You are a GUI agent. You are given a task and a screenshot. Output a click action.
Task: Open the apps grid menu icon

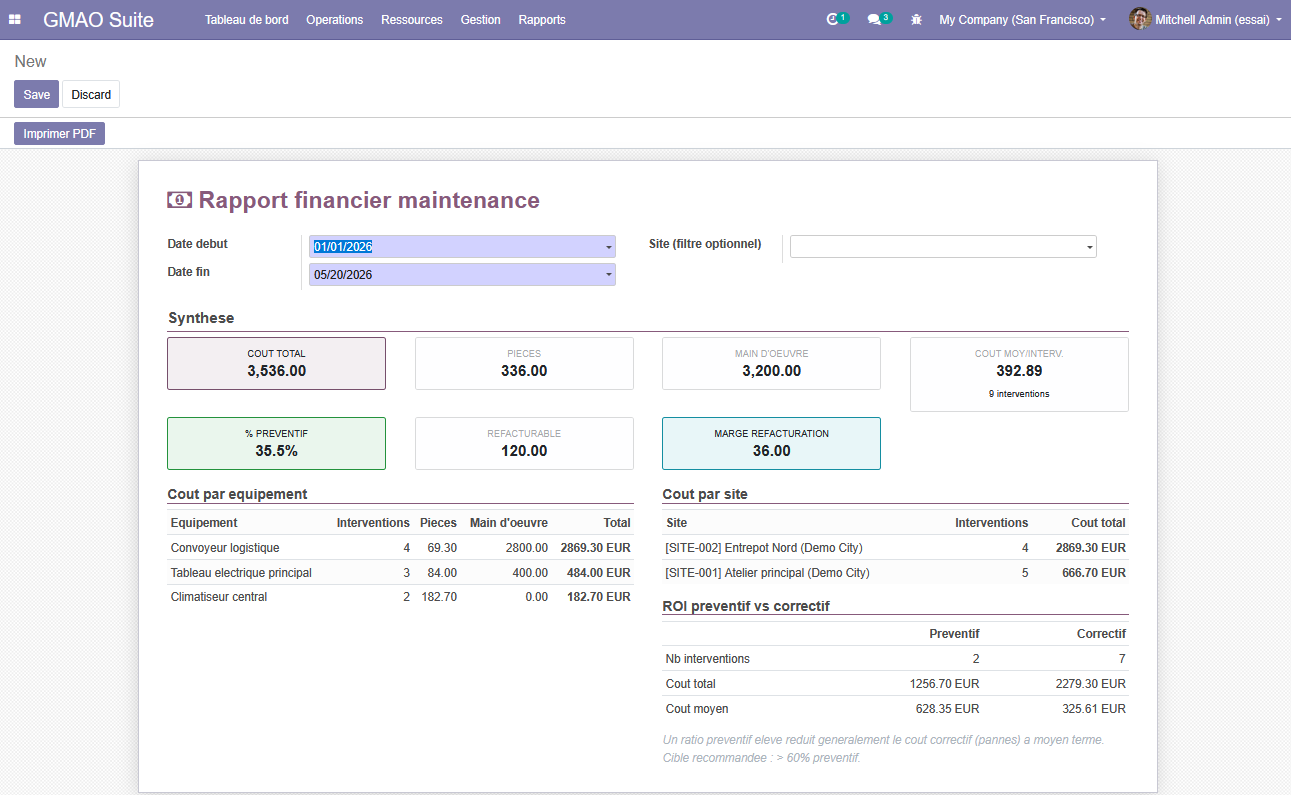coord(15,19)
